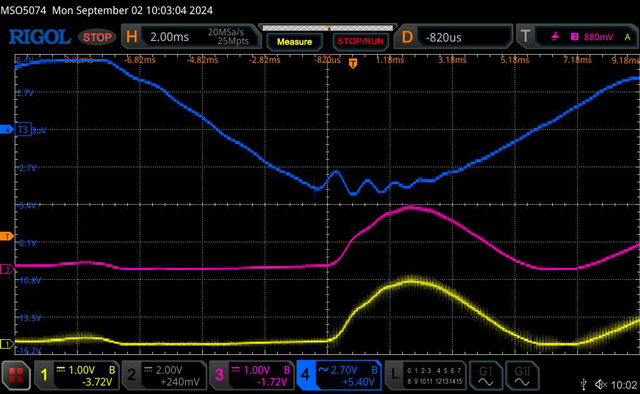Click the orange trigger position marker T
Screen dimensions: 640x394
coord(353,63)
